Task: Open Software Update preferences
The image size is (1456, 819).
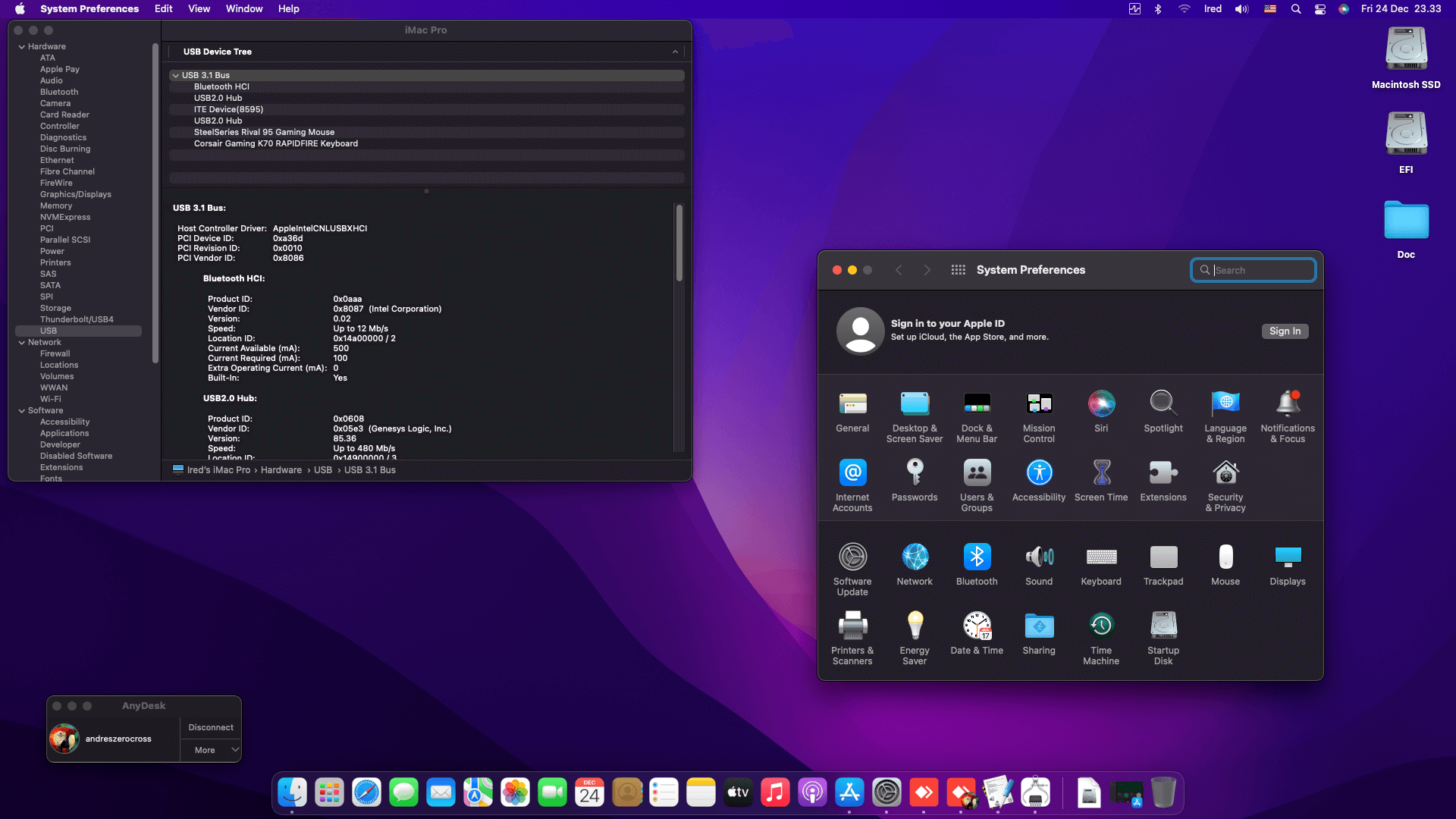Action: tap(852, 570)
